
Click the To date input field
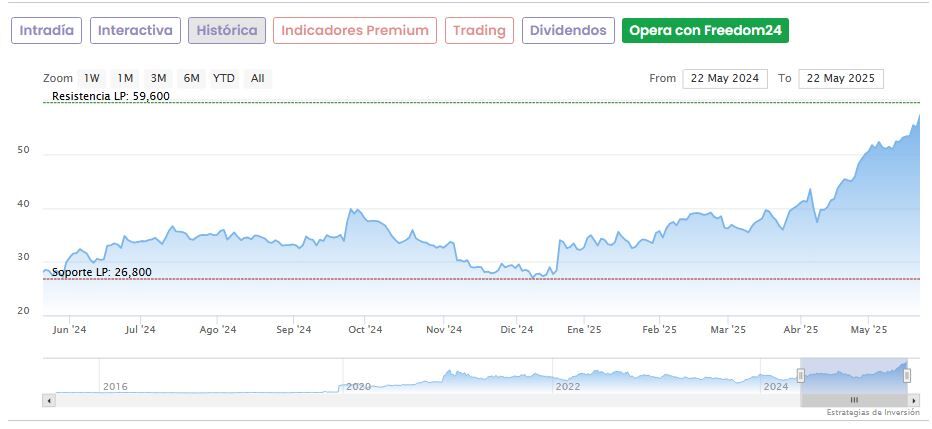[x=840, y=78]
